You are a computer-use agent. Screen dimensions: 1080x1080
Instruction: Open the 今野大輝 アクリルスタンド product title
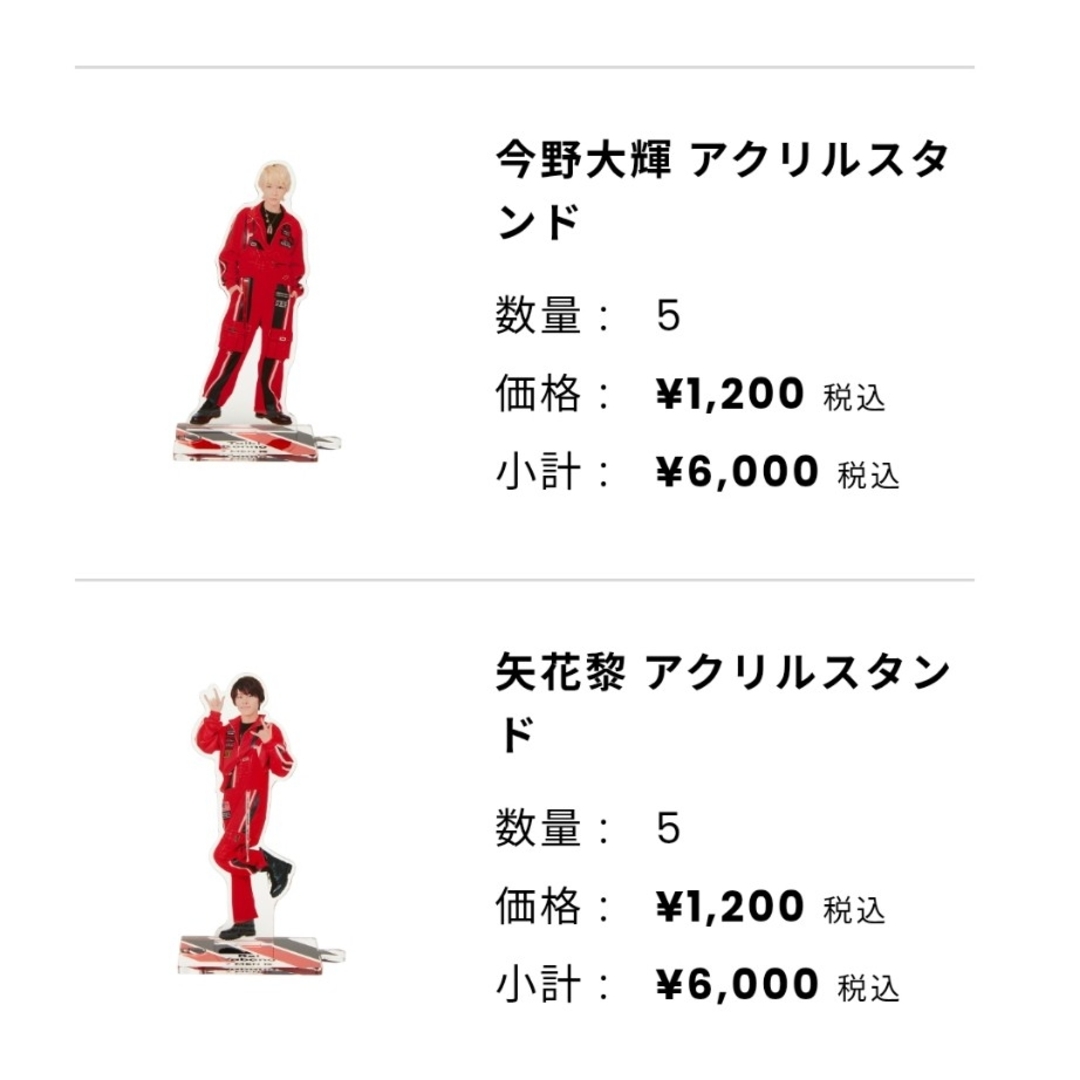click(x=723, y=190)
